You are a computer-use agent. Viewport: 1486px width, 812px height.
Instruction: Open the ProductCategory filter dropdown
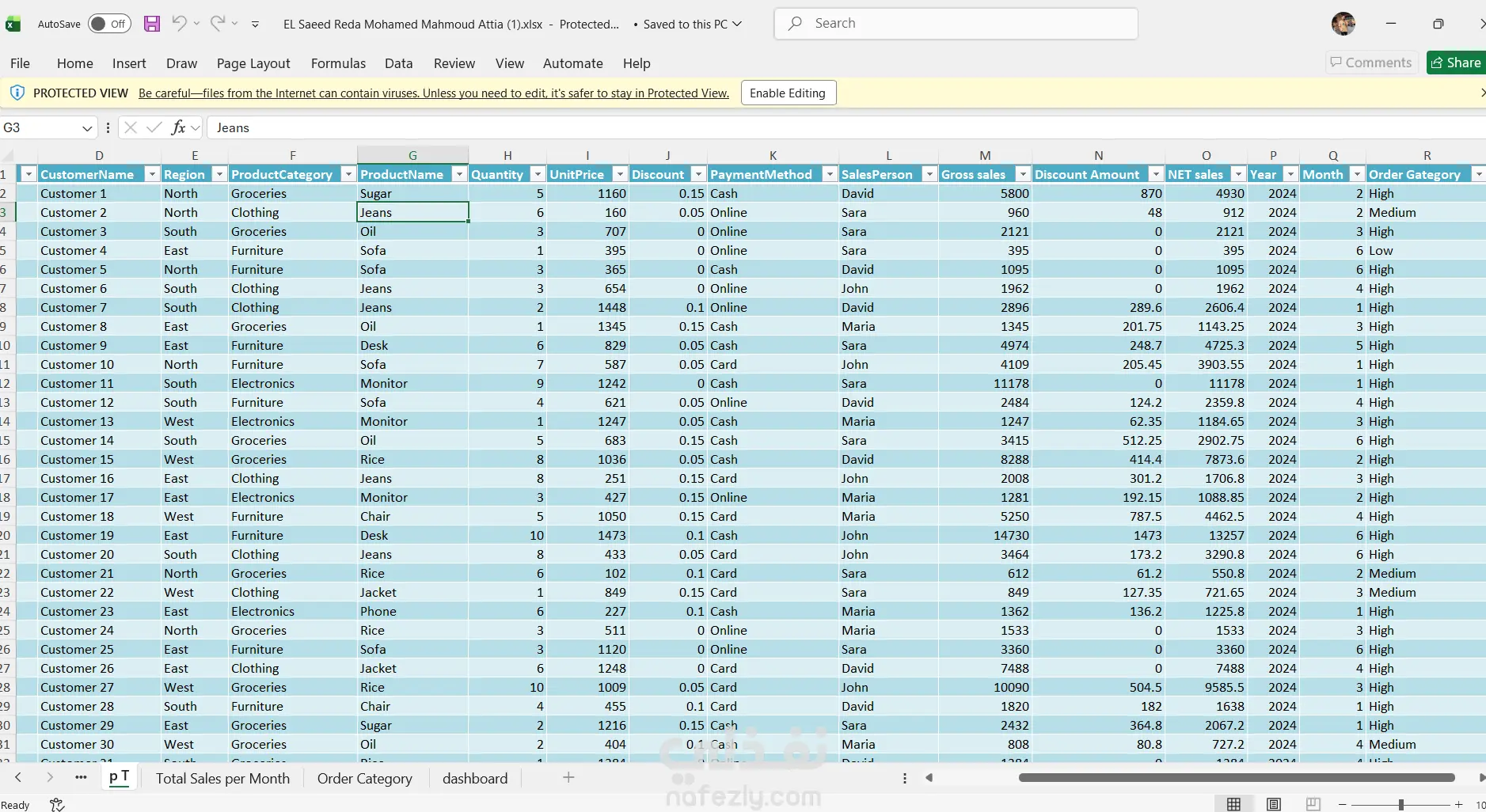(x=348, y=174)
